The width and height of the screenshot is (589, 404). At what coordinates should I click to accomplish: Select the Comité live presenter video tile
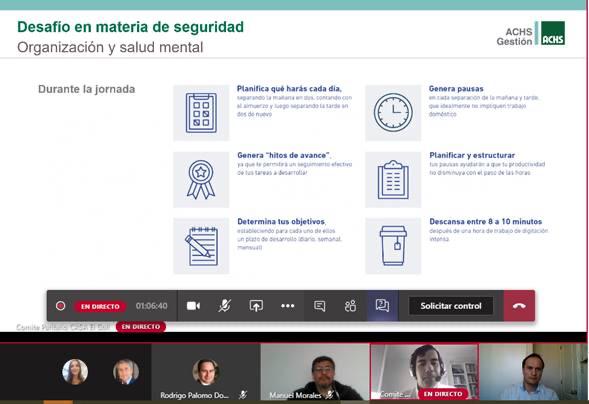(424, 372)
